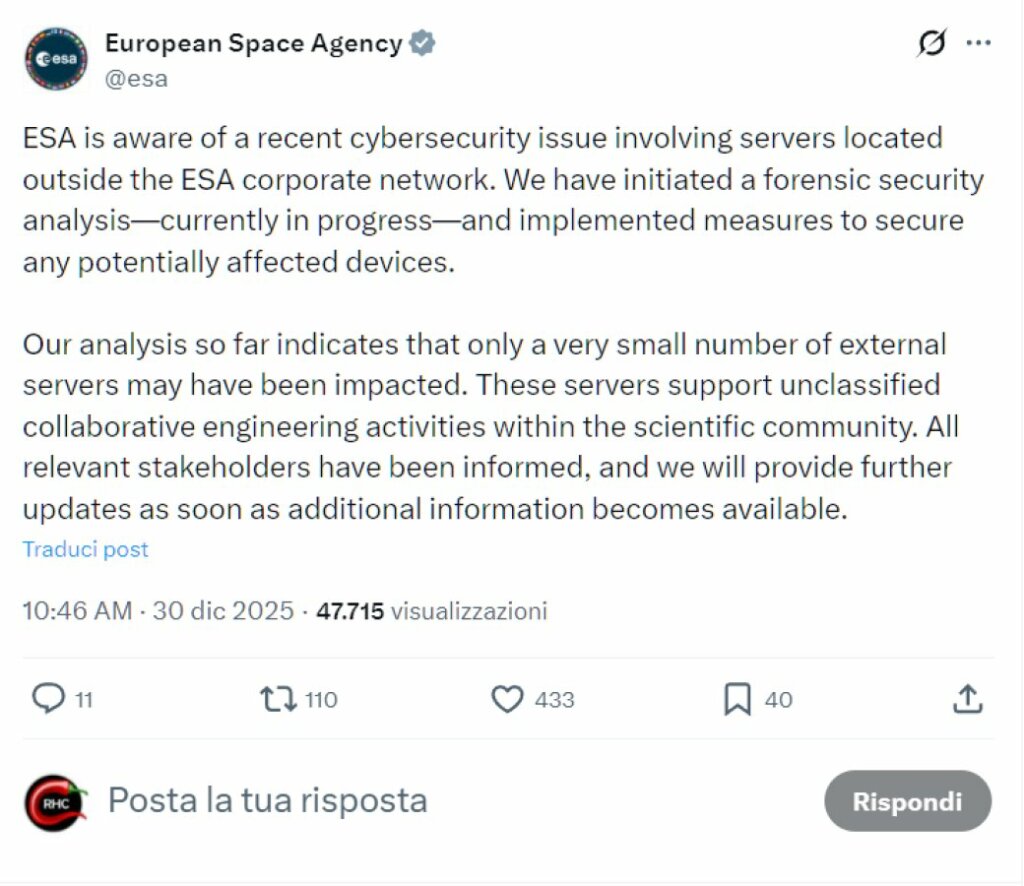
Task: Click the blue verified badge
Action: pos(423,43)
